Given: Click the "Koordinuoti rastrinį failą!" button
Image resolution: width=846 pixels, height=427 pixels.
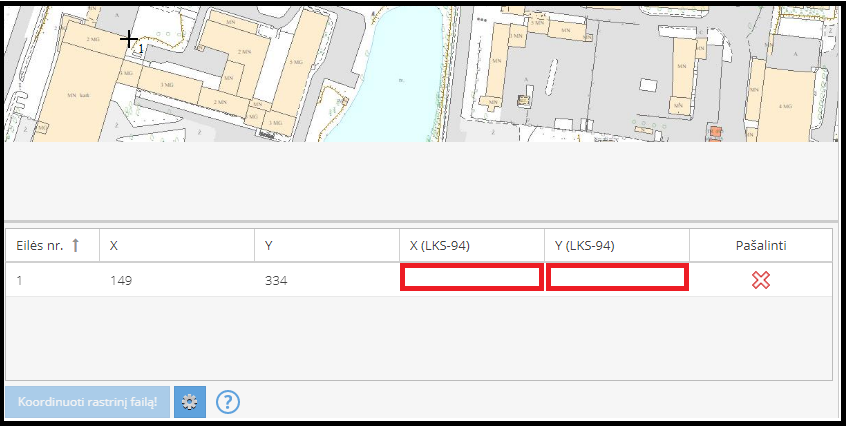Looking at the screenshot, I should click(87, 402).
